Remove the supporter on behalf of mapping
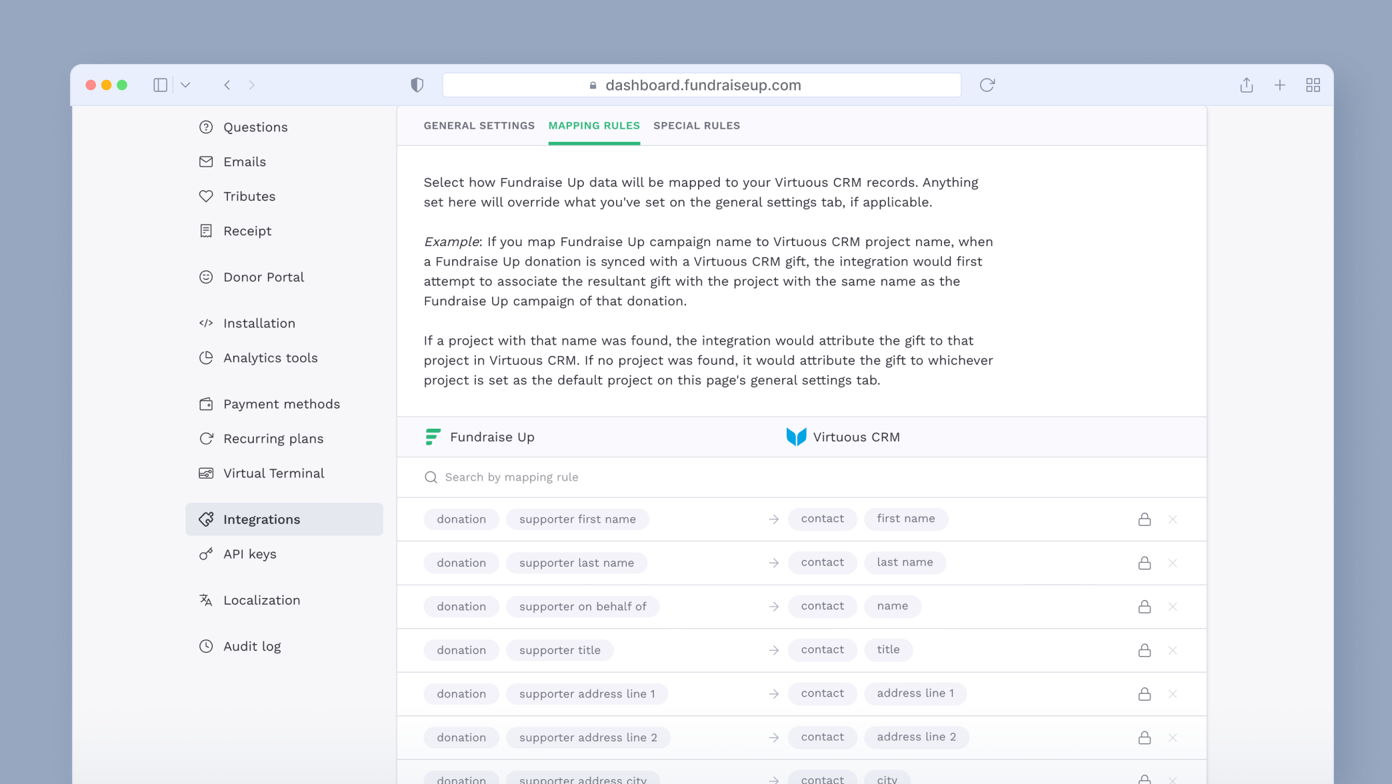Viewport: 1392px width, 784px height. click(x=1172, y=606)
